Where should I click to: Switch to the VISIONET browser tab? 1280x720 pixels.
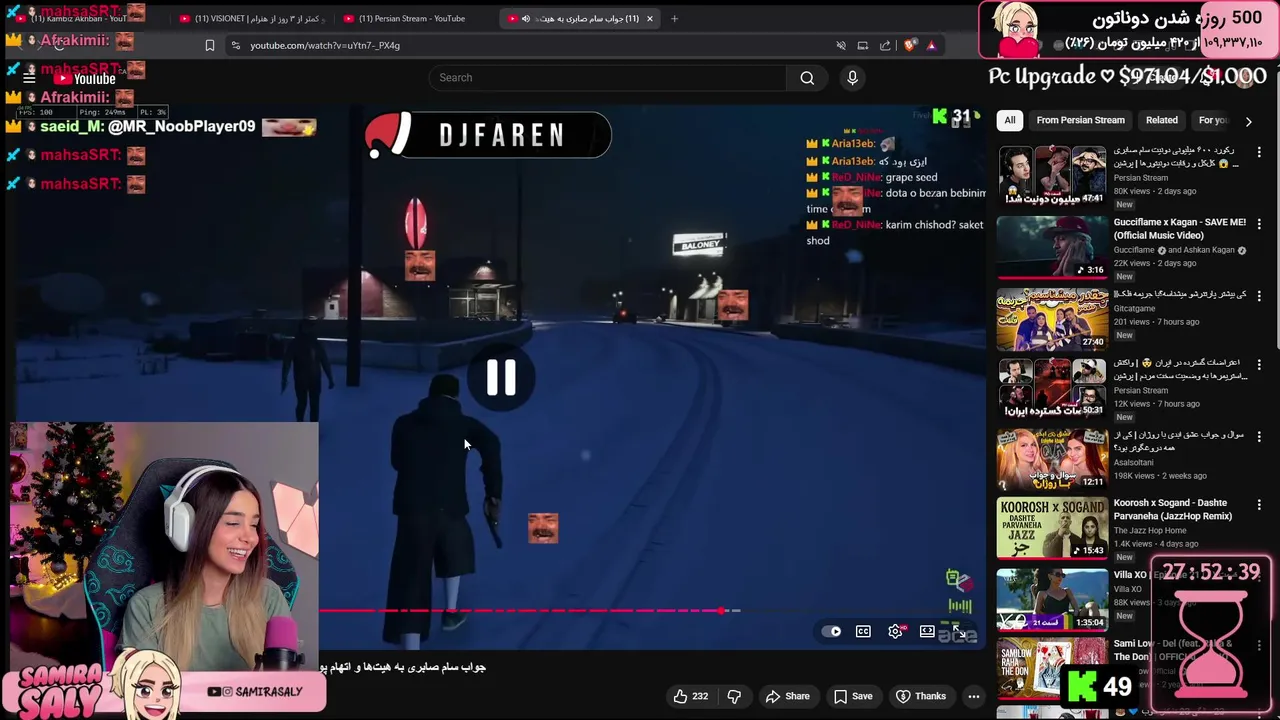click(x=255, y=18)
